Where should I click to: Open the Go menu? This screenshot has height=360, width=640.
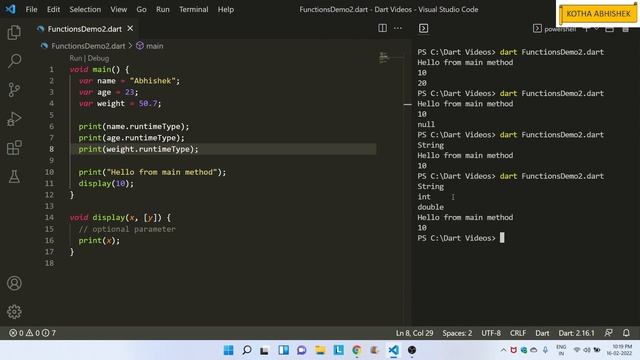coord(141,9)
